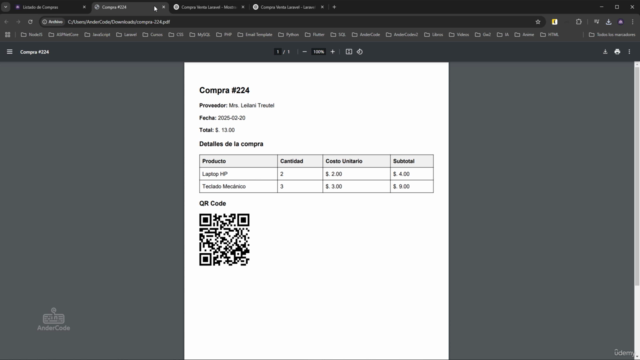Open the PHP bookmark folder
Image resolution: width=640 pixels, height=360 pixels.
tap(224, 35)
